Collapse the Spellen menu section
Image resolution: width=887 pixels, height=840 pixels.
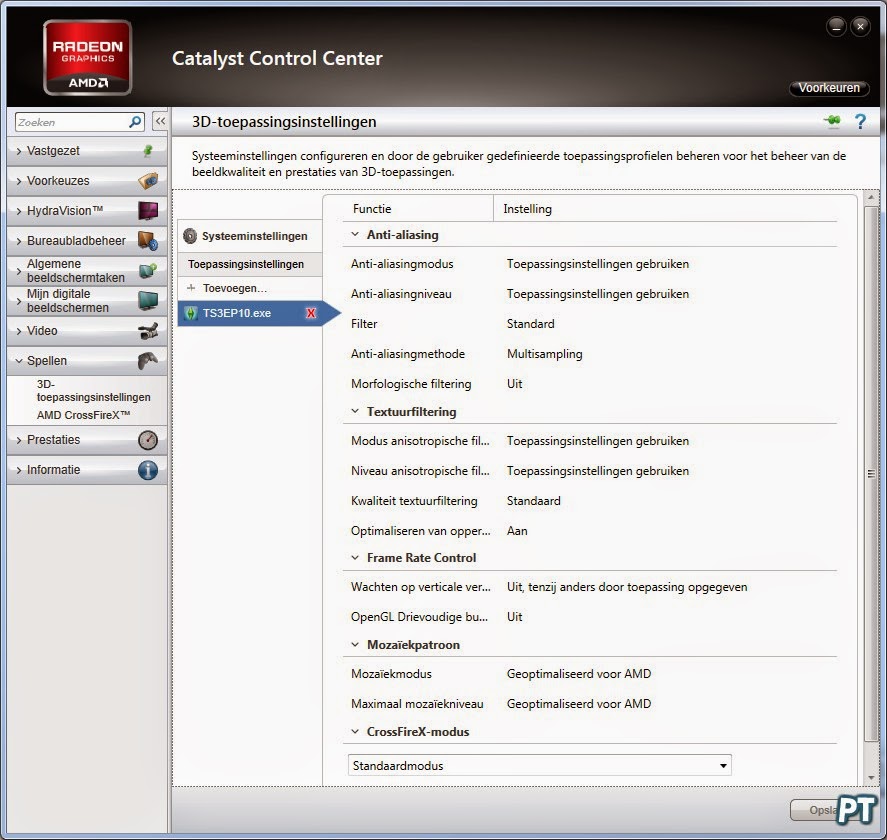click(19, 361)
